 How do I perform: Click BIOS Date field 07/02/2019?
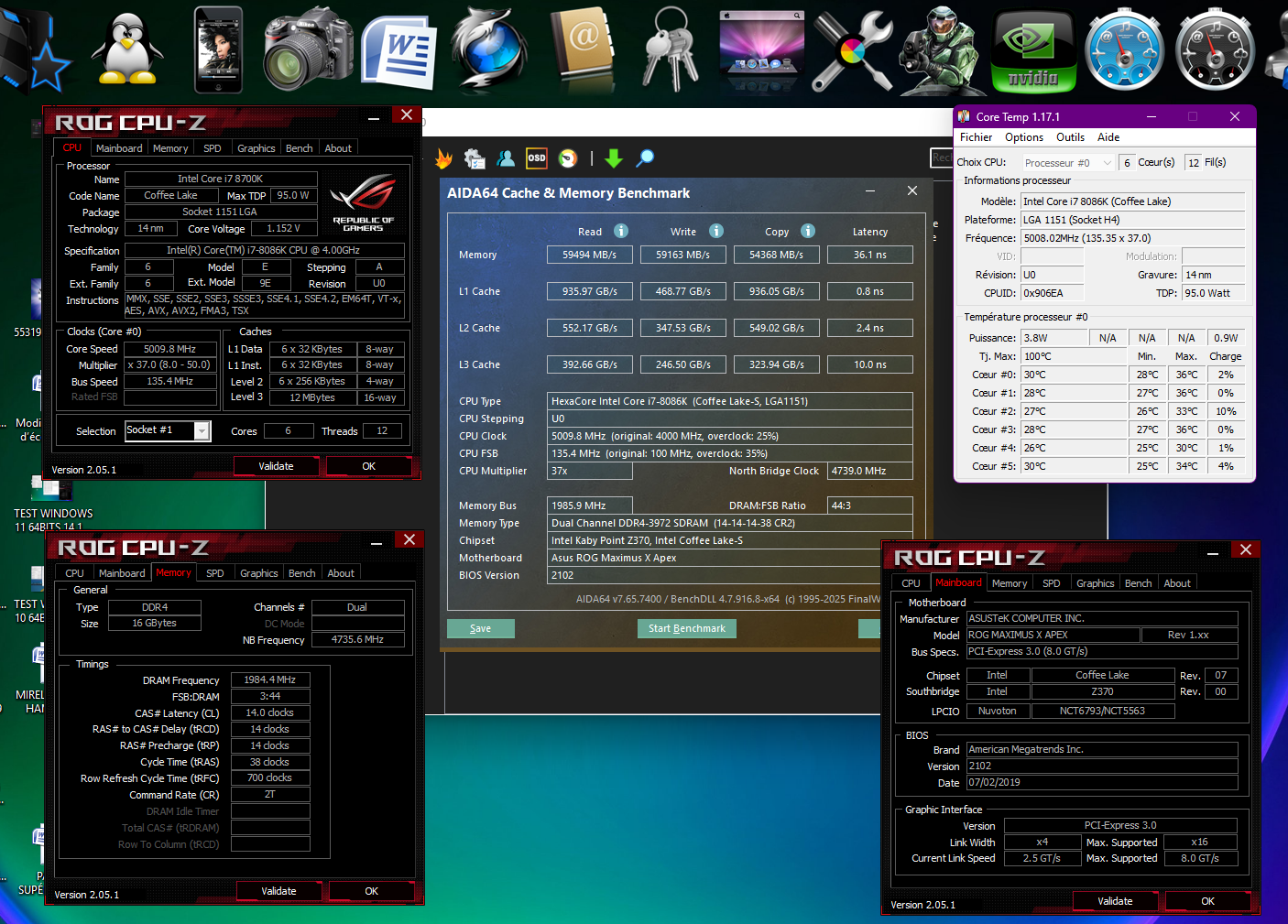click(x=1102, y=783)
